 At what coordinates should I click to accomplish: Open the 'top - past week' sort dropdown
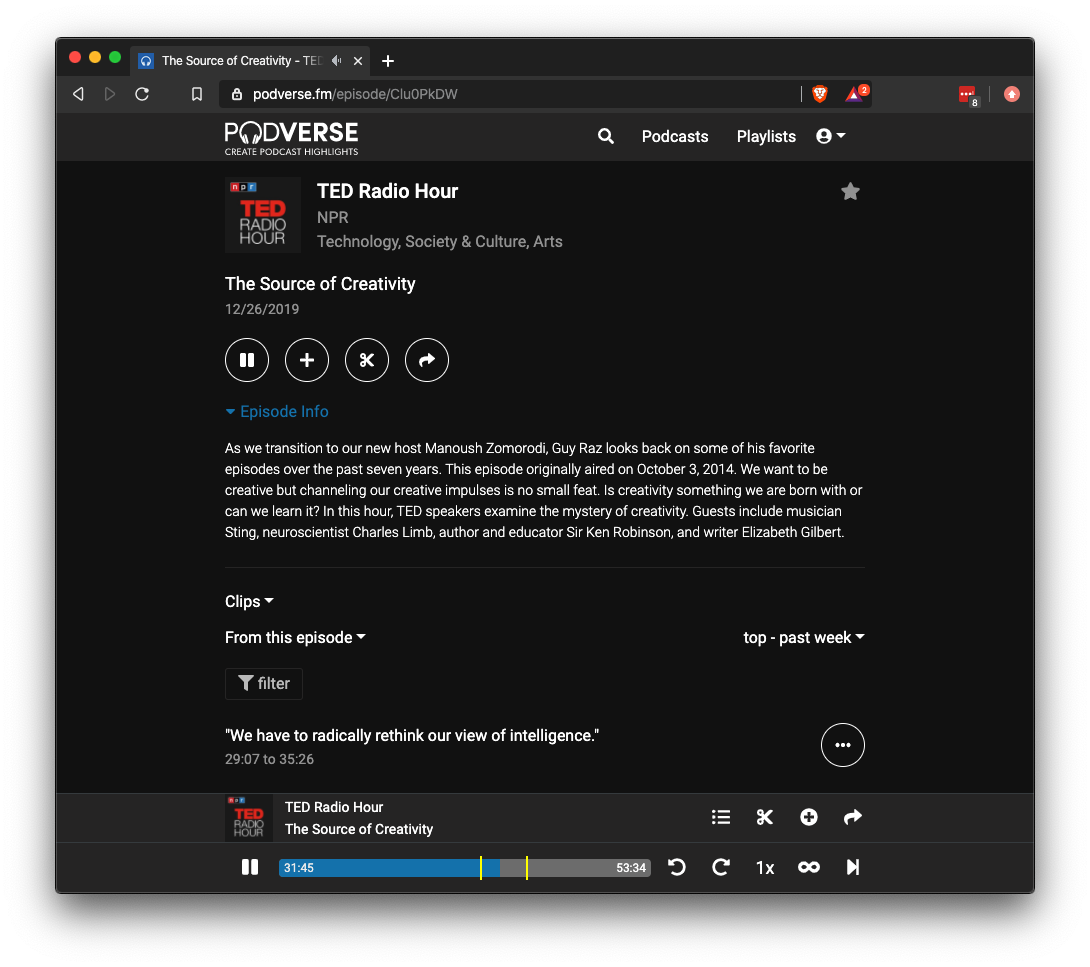coord(803,637)
